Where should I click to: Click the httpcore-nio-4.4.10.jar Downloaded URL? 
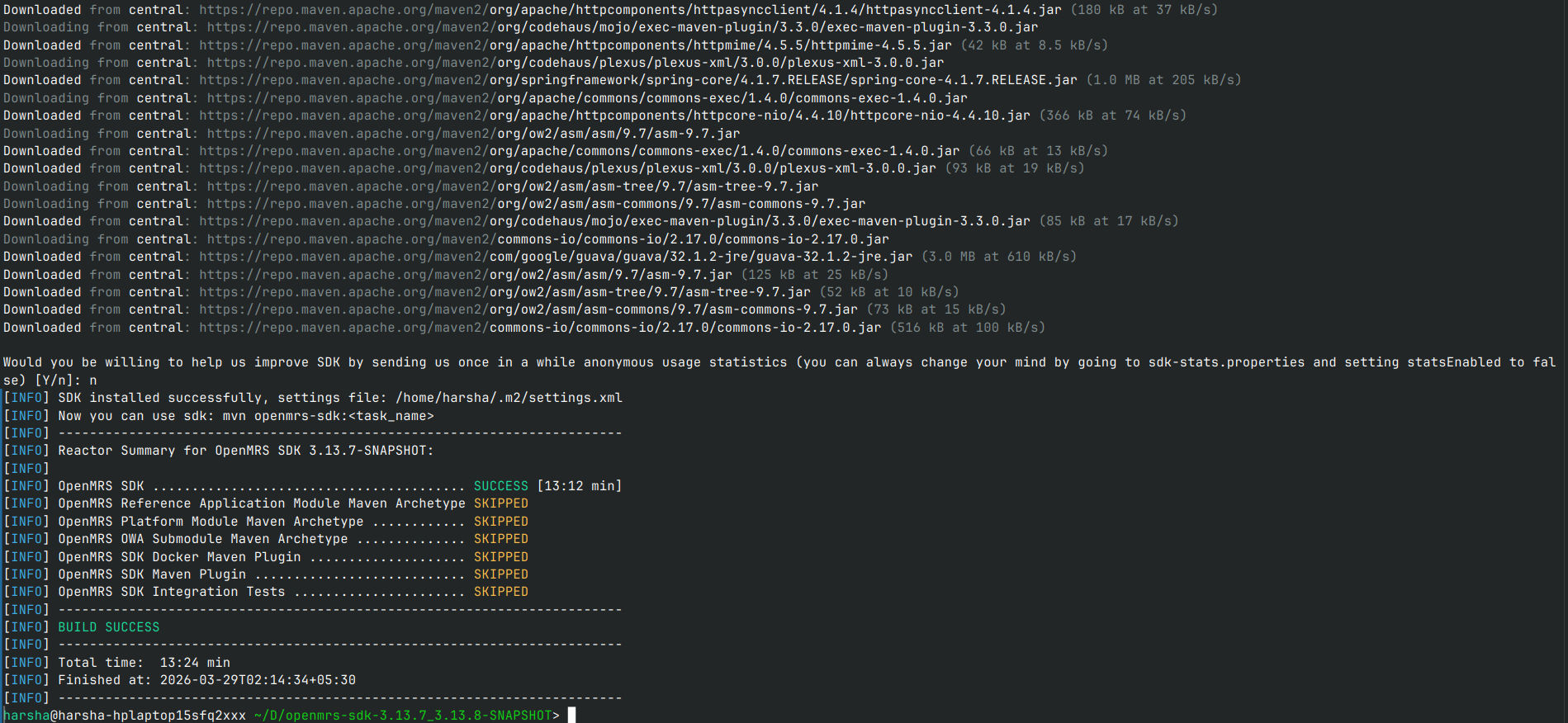click(x=614, y=116)
